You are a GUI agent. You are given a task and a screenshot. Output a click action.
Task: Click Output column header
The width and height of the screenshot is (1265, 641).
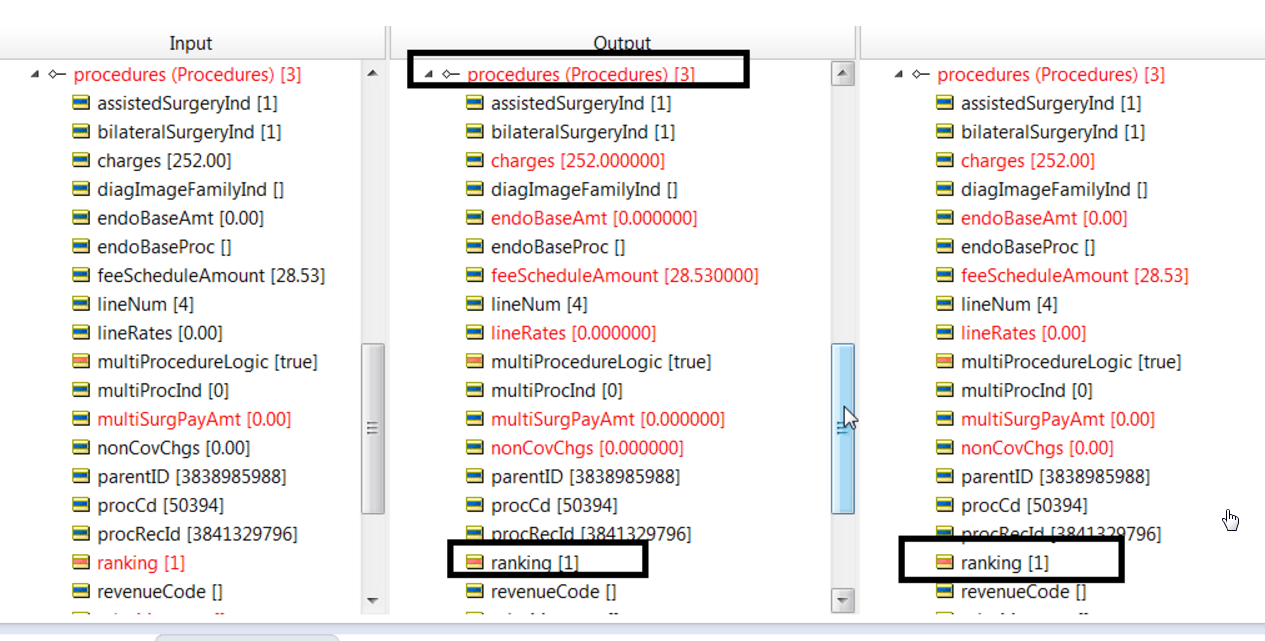coord(622,43)
